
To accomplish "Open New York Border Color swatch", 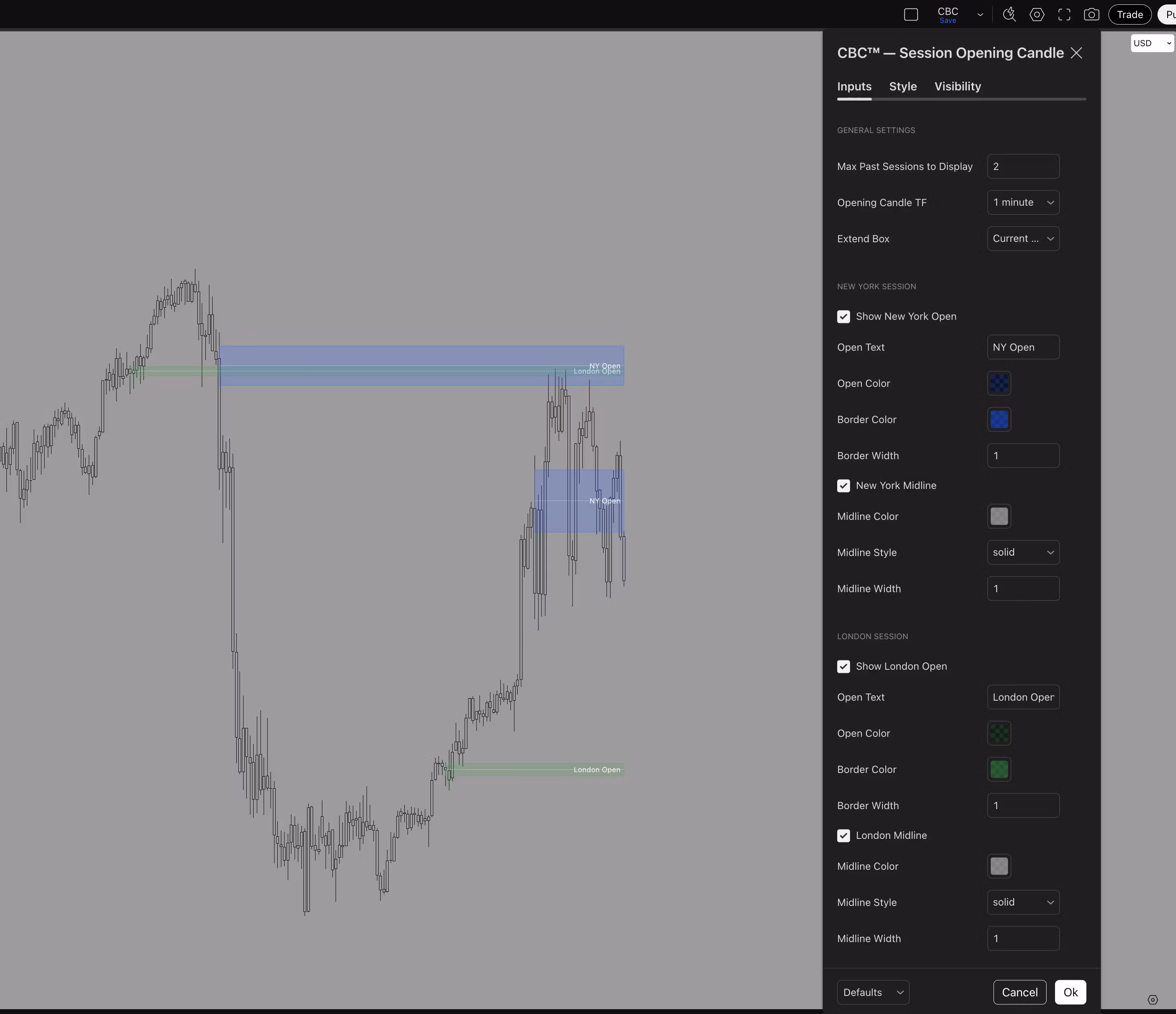I will [999, 419].
